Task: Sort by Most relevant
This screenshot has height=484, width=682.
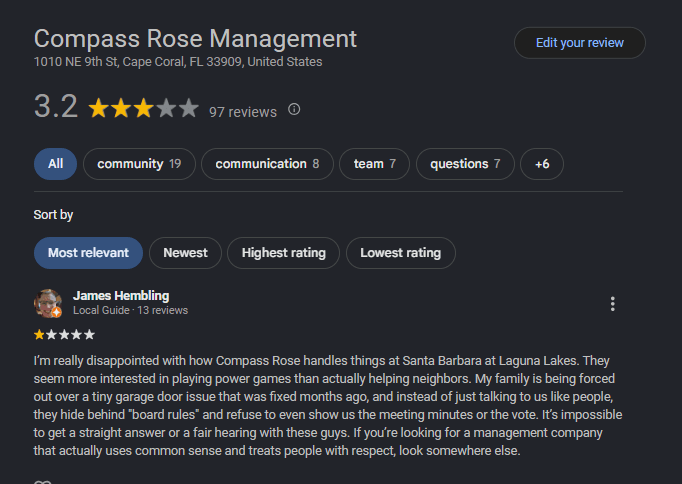Action: [x=88, y=253]
